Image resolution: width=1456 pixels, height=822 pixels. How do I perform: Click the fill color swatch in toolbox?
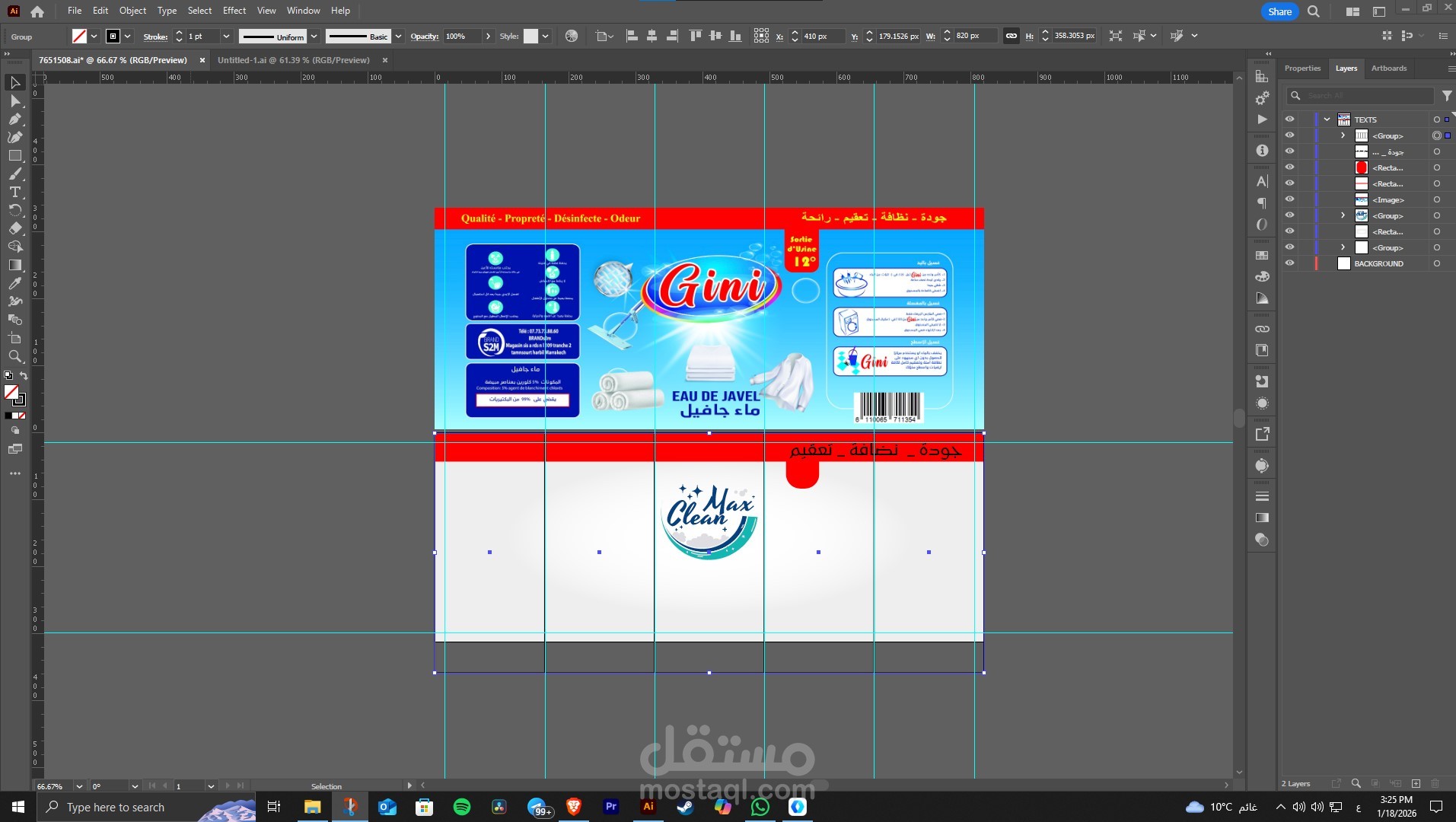(x=11, y=392)
